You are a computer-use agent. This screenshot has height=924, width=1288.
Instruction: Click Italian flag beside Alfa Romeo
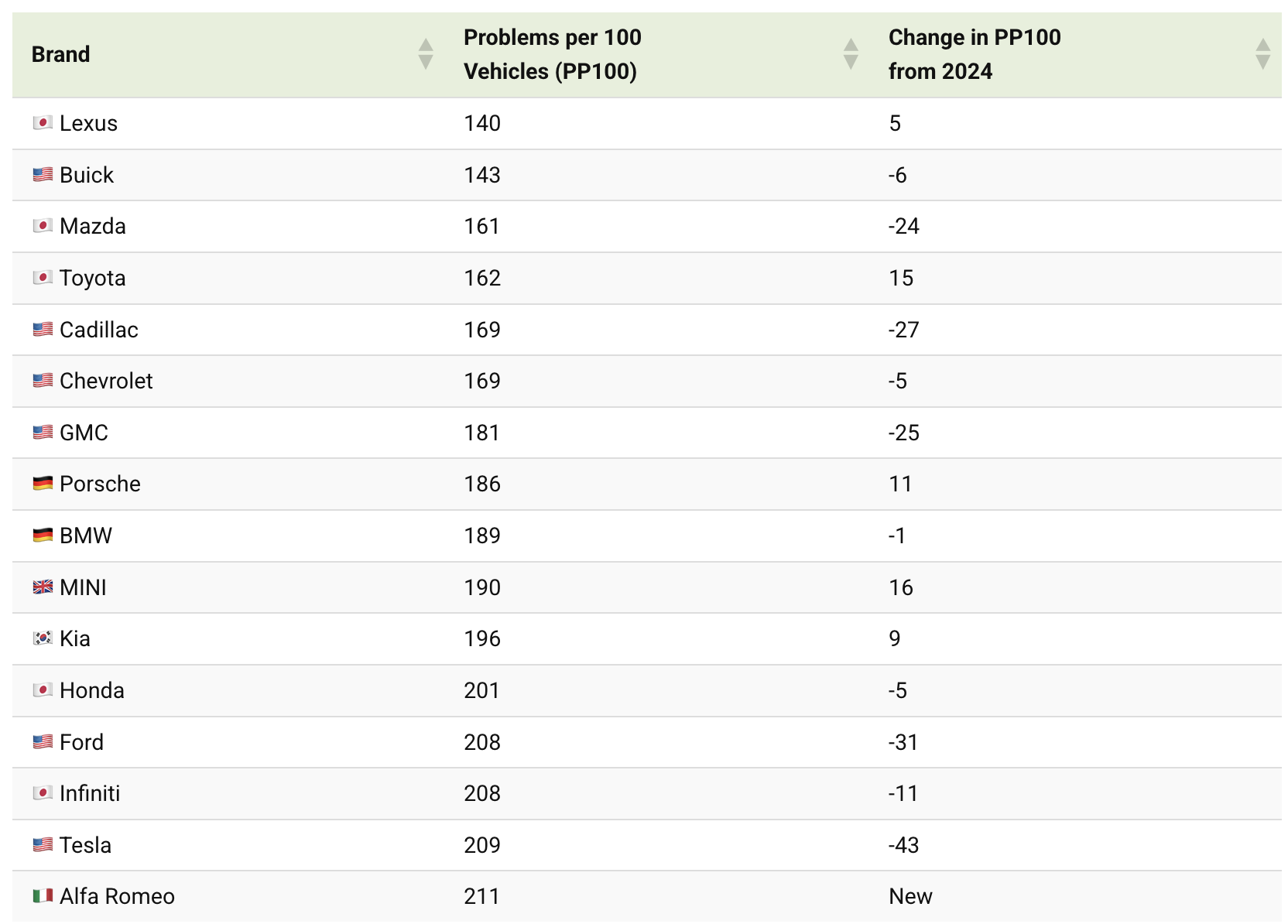coord(43,896)
